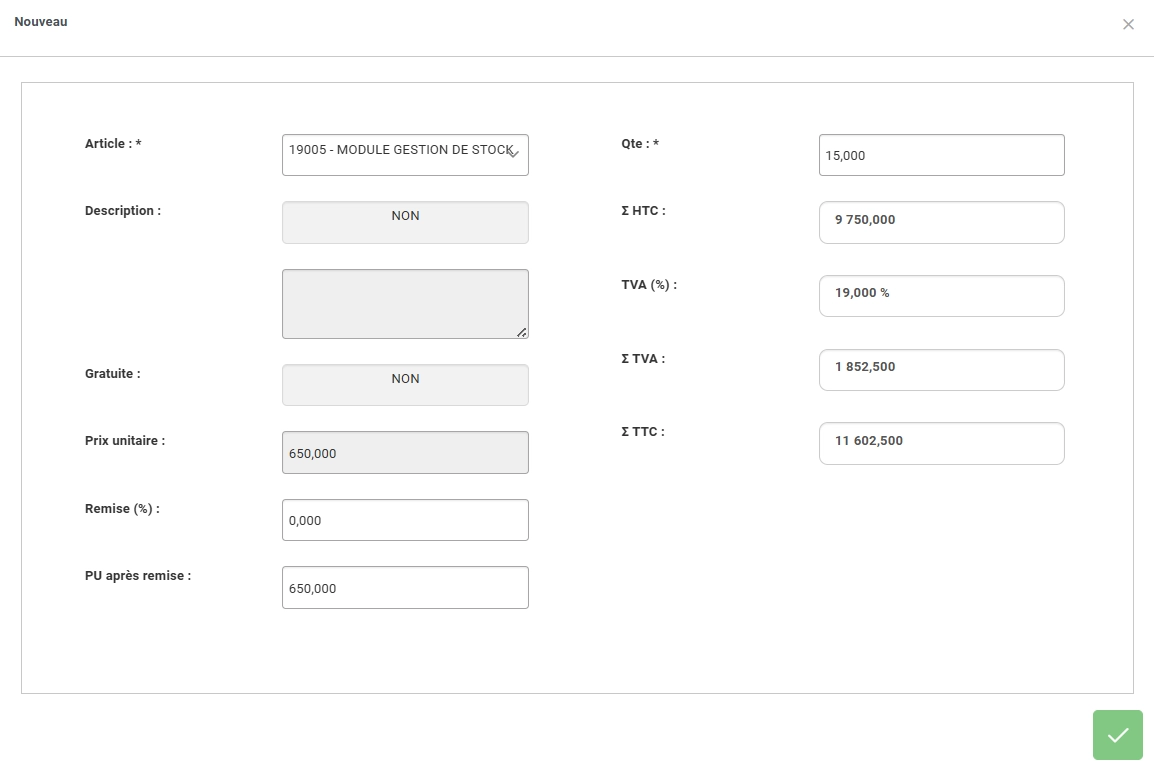Click the PU après remise field

click(x=405, y=587)
